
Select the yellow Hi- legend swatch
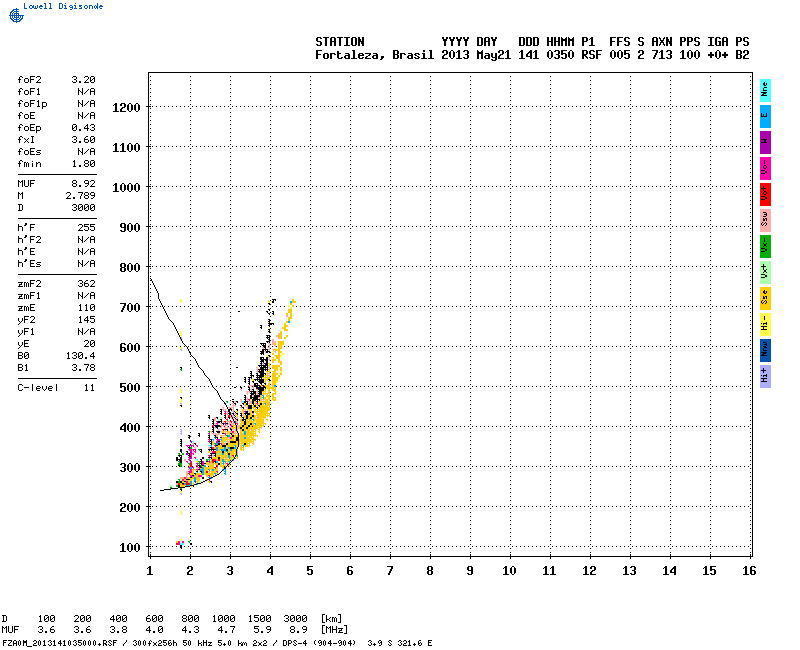(765, 324)
